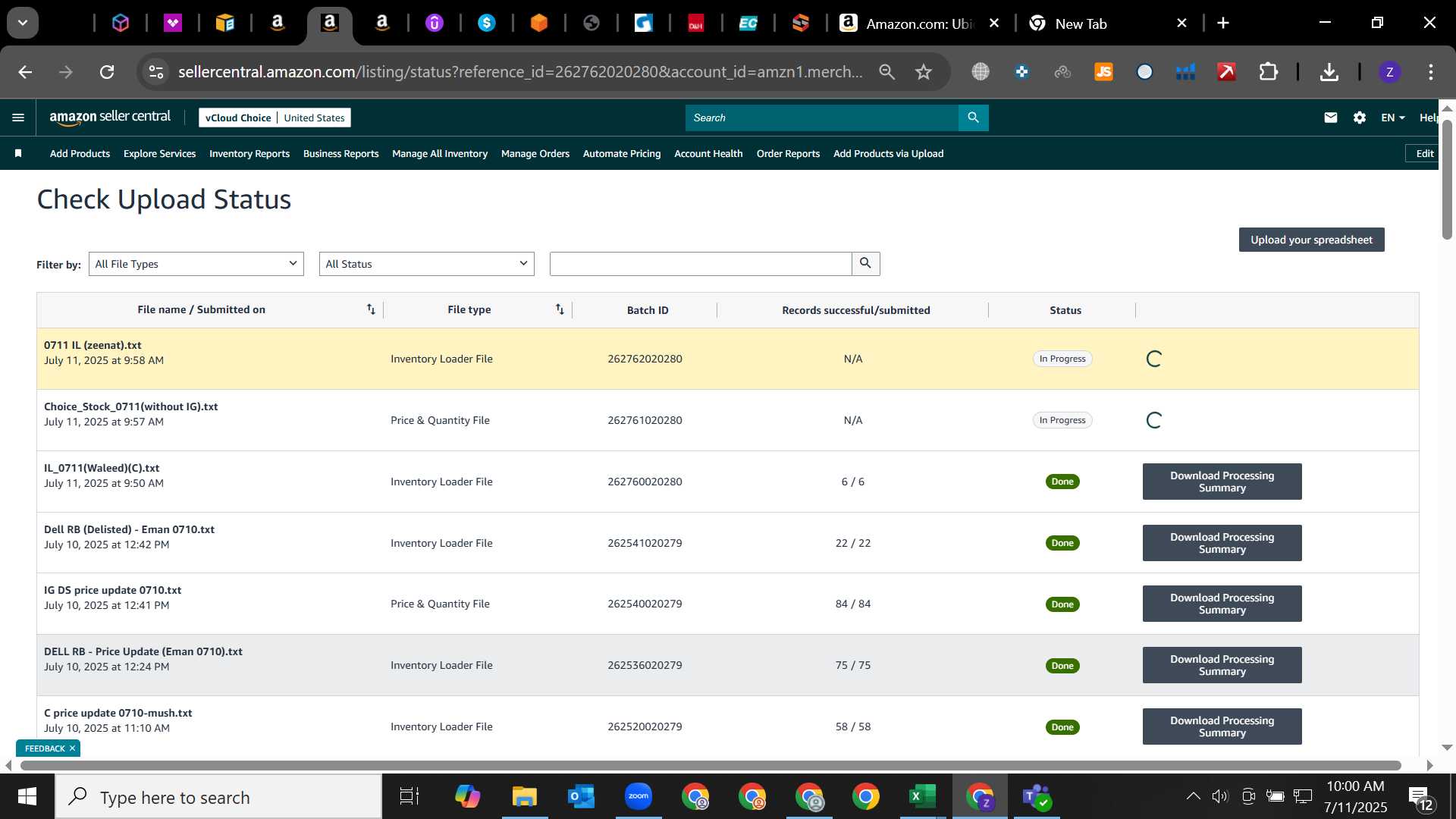Click the FEEDBACK button
The height and width of the screenshot is (819, 1456).
pos(45,748)
